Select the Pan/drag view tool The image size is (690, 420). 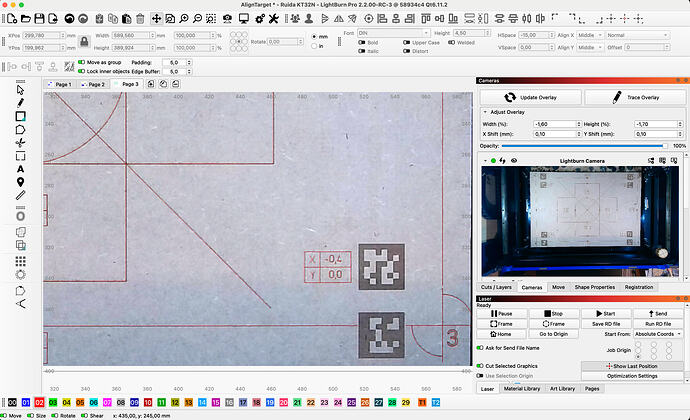point(156,18)
